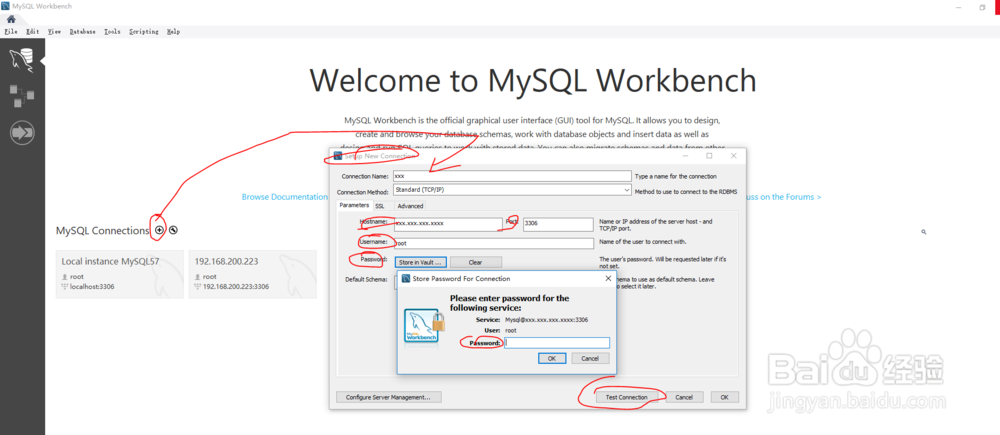Image resolution: width=1000 pixels, height=435 pixels.
Task: Click the connections search magnifier icon
Action: (x=923, y=232)
